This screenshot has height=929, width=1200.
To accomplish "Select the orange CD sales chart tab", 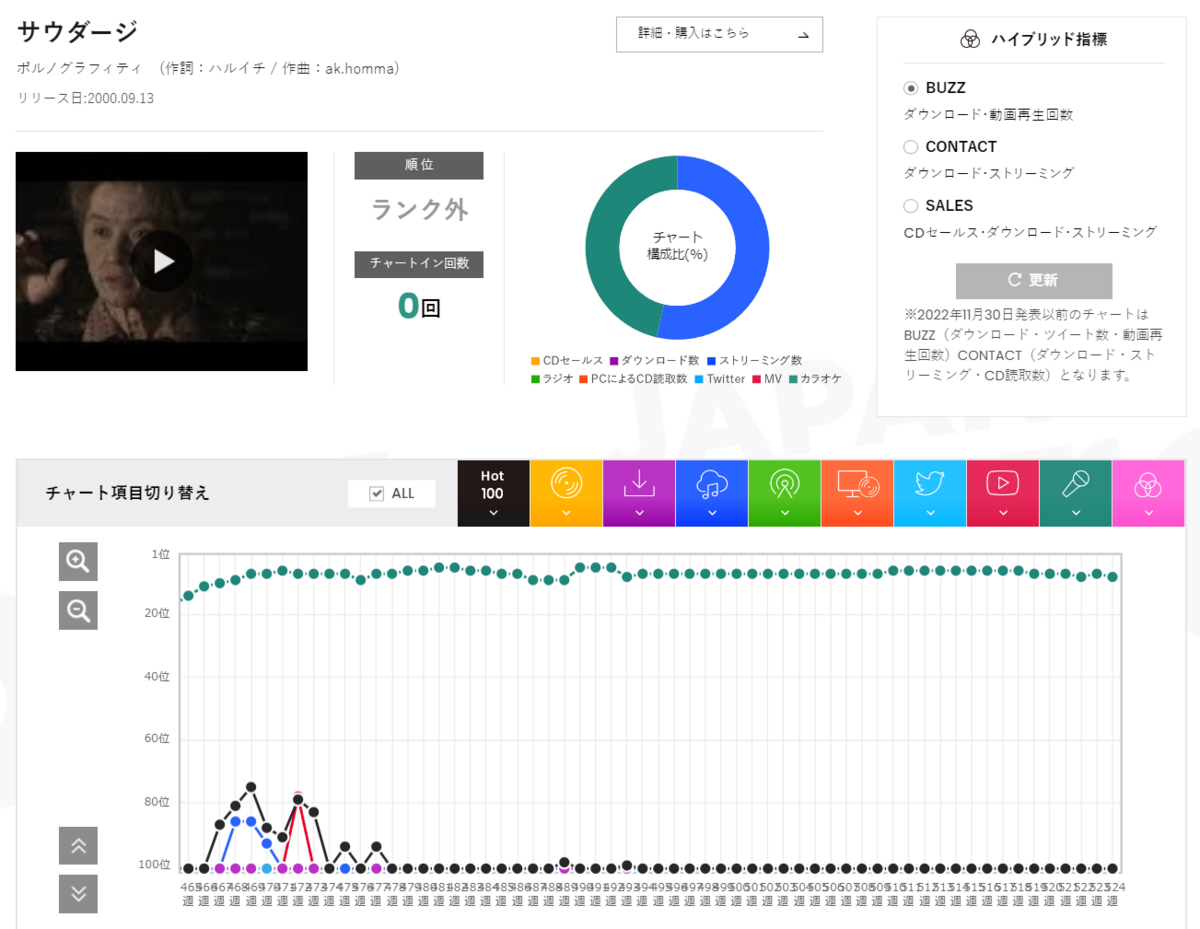I will point(566,493).
